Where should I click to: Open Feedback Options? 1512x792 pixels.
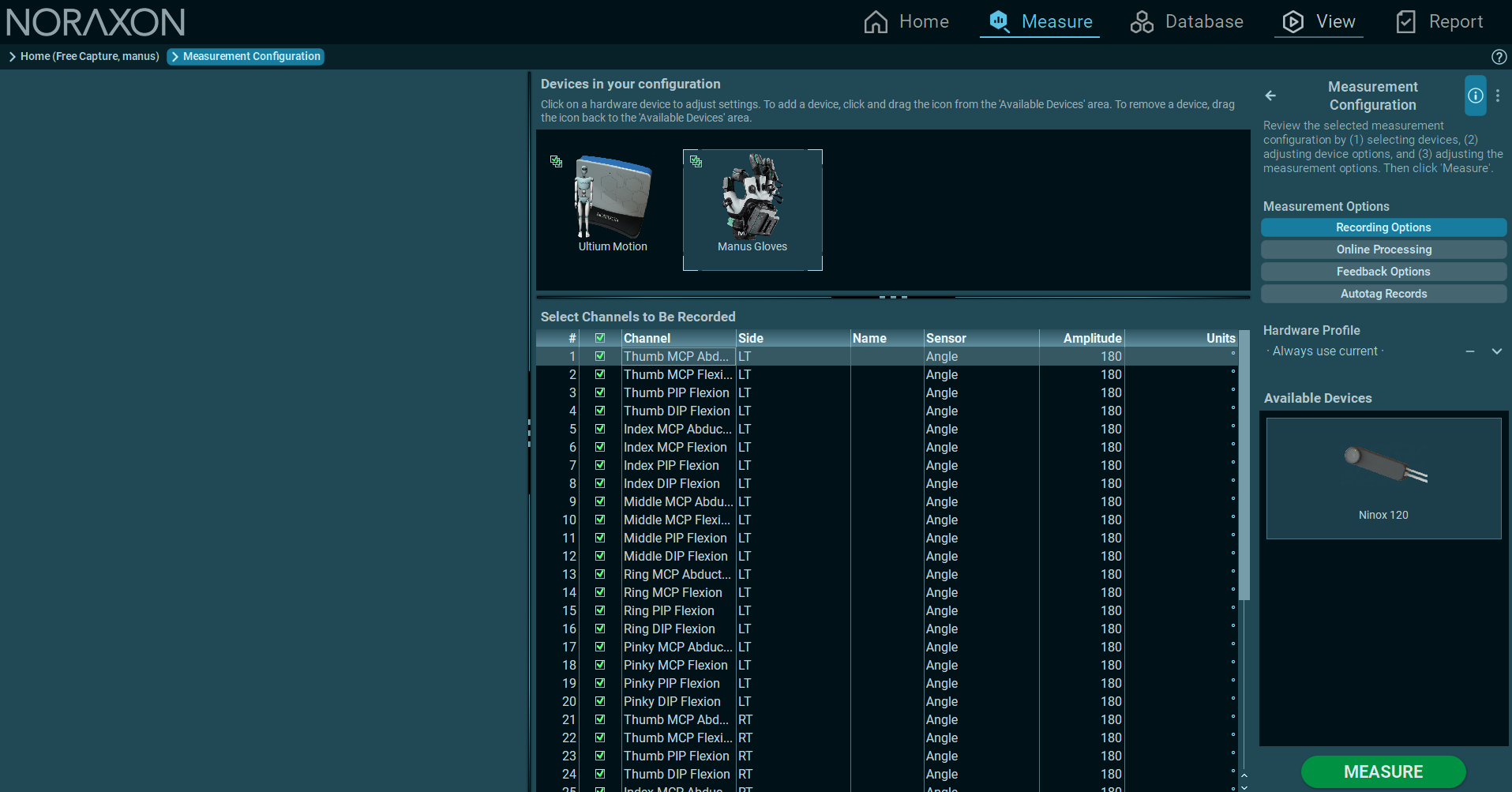click(1383, 272)
